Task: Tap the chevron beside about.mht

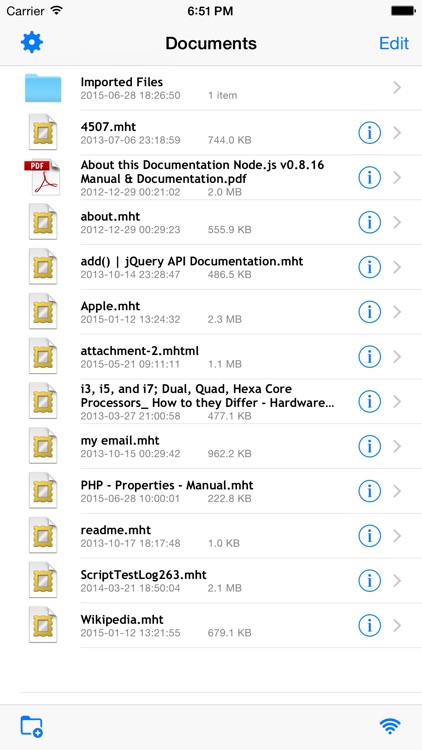Action: [397, 222]
